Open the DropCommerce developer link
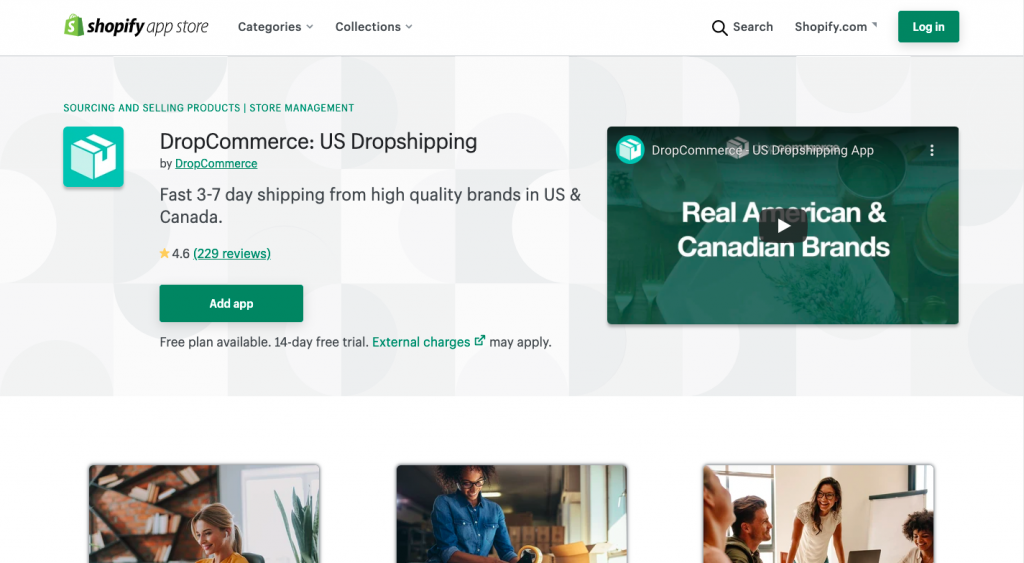Screen dimensions: 1024x563 (216, 163)
